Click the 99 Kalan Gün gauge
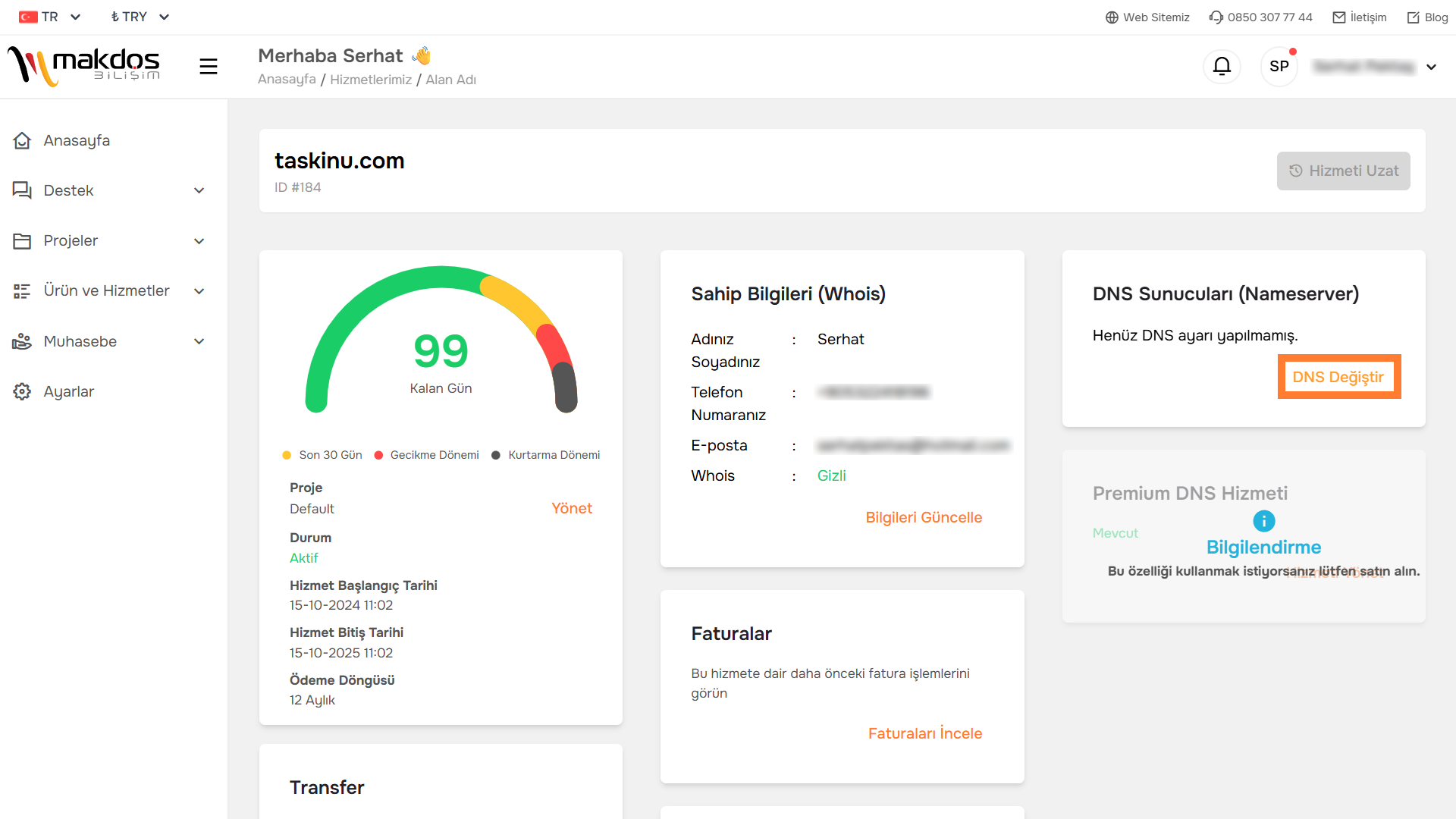Screen dimensions: 1456x819 [x=441, y=340]
